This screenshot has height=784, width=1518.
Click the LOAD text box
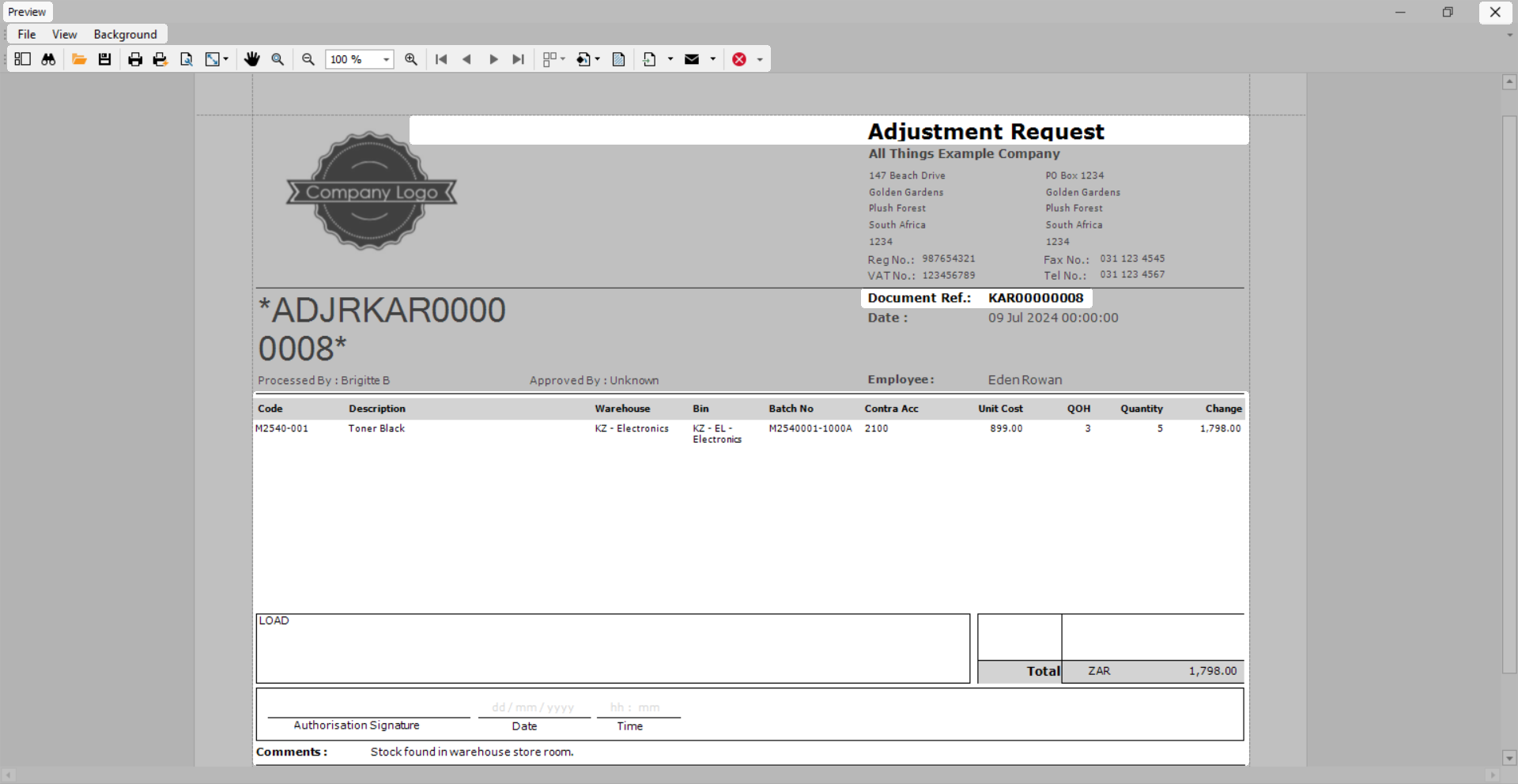click(x=613, y=648)
